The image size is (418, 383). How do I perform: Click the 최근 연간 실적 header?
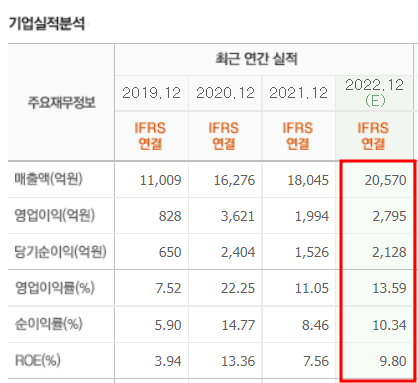coord(256,59)
